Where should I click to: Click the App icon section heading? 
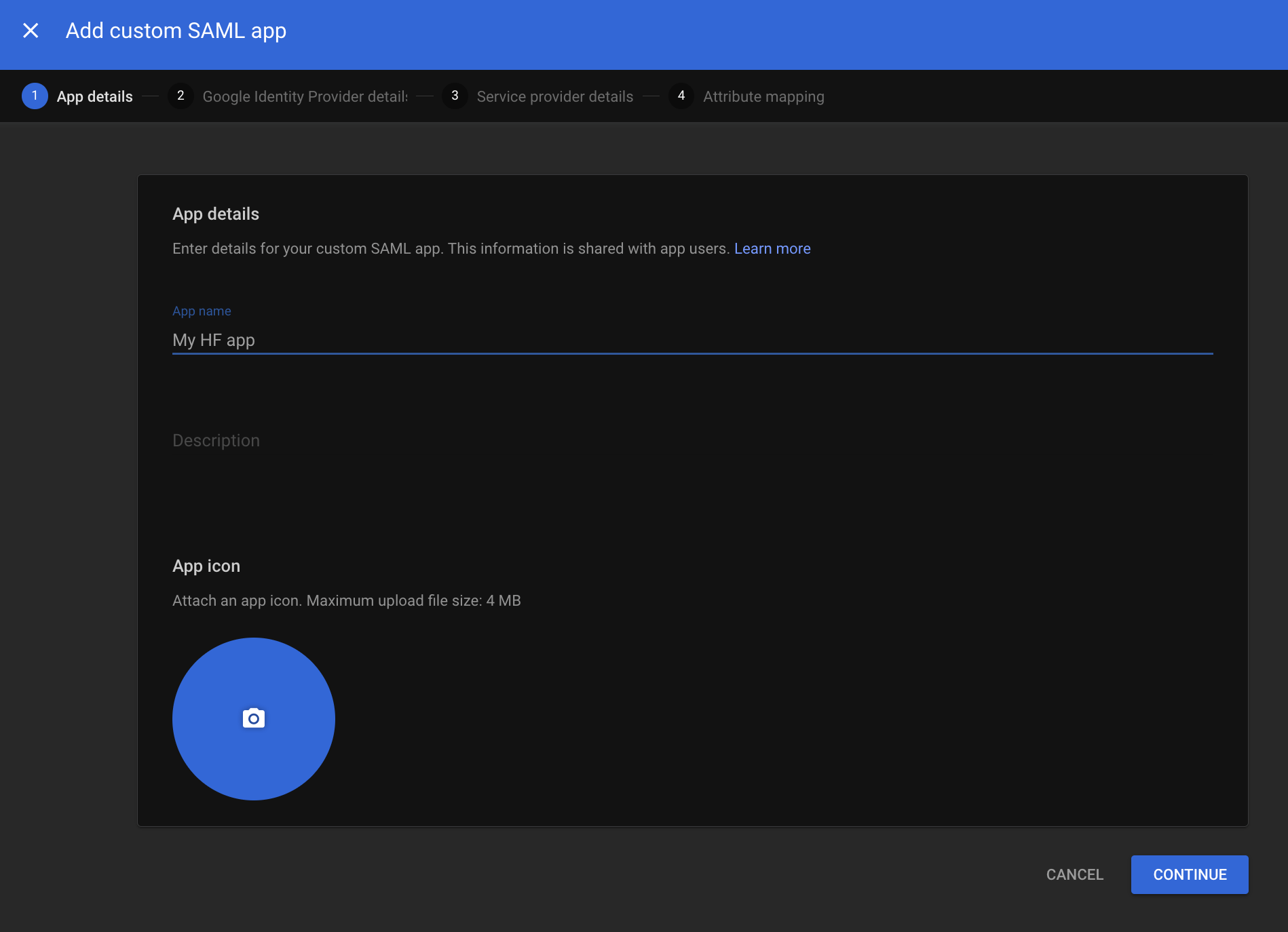click(x=206, y=566)
